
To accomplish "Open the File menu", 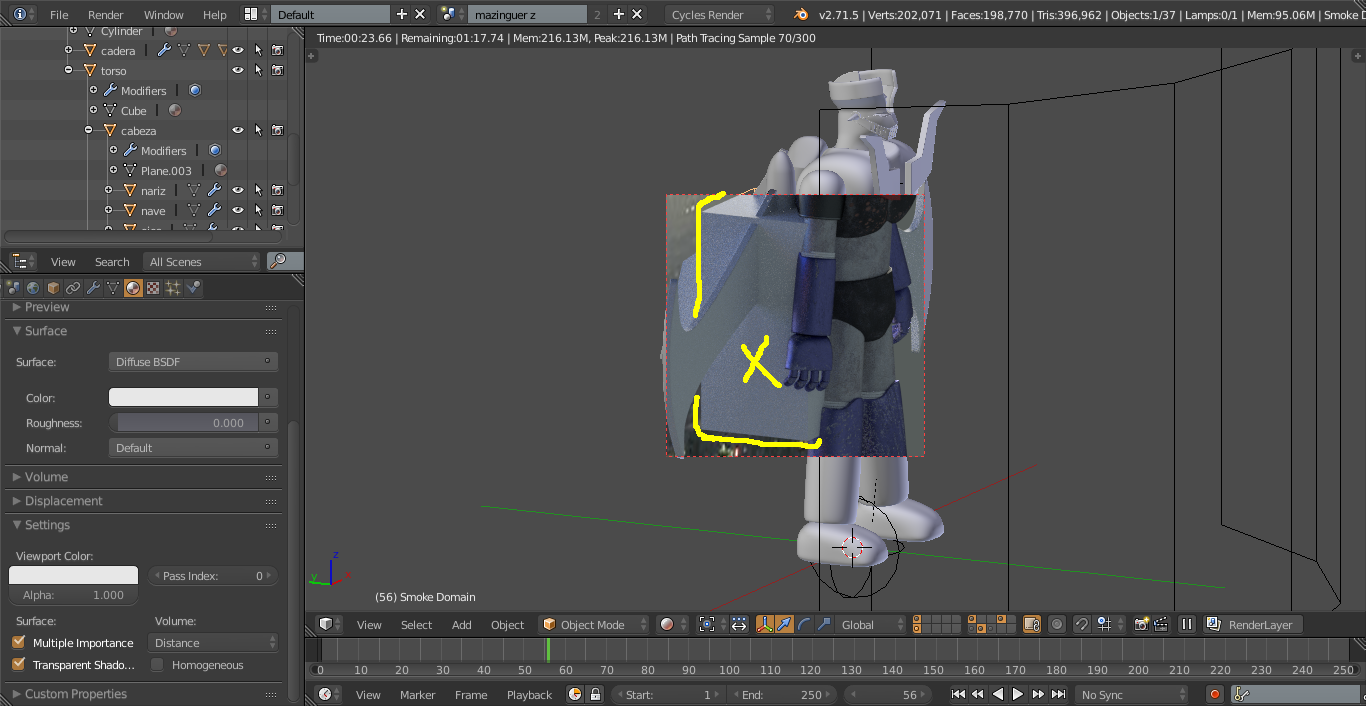I will pyautogui.click(x=59, y=15).
